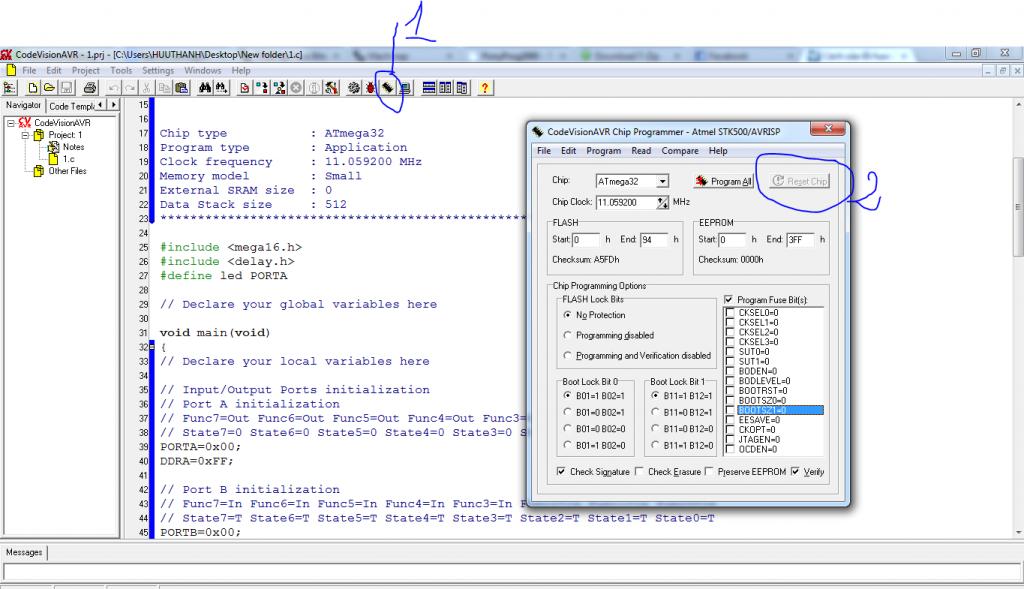Open the Program menu in Chip Programmer
The image size is (1024, 589).
603,151
